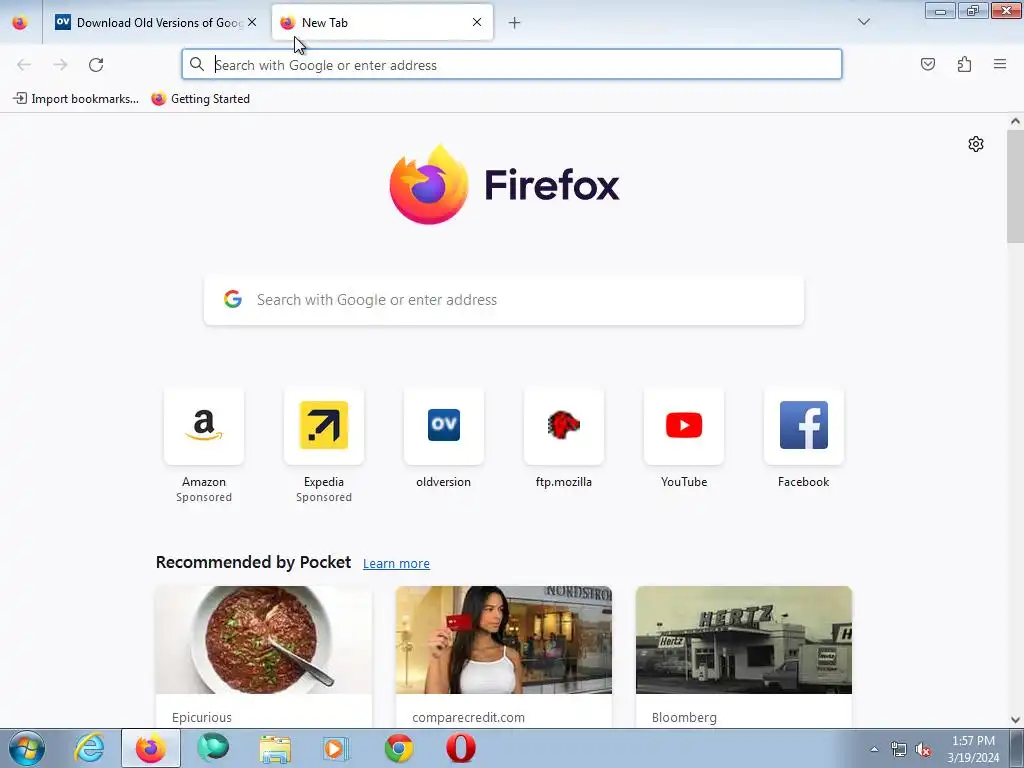The image size is (1024, 768).
Task: Open the Epicurious article thumbnail
Action: click(264, 640)
